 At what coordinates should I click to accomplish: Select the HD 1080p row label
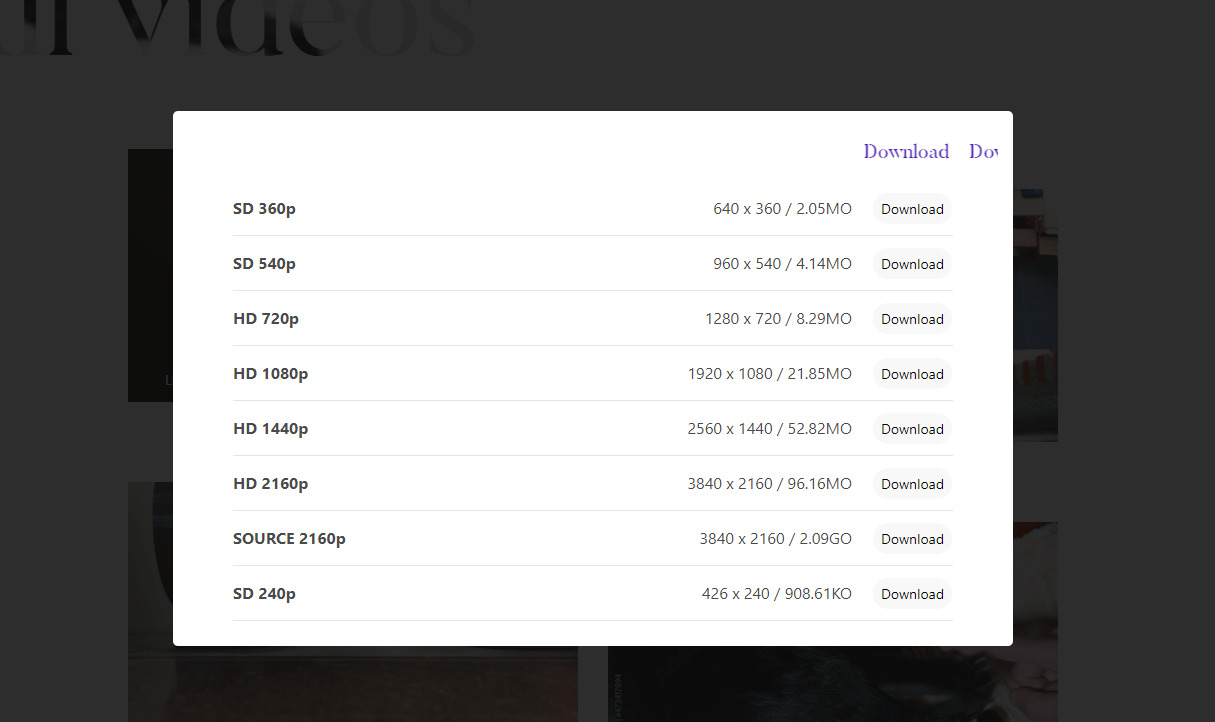[x=270, y=374]
